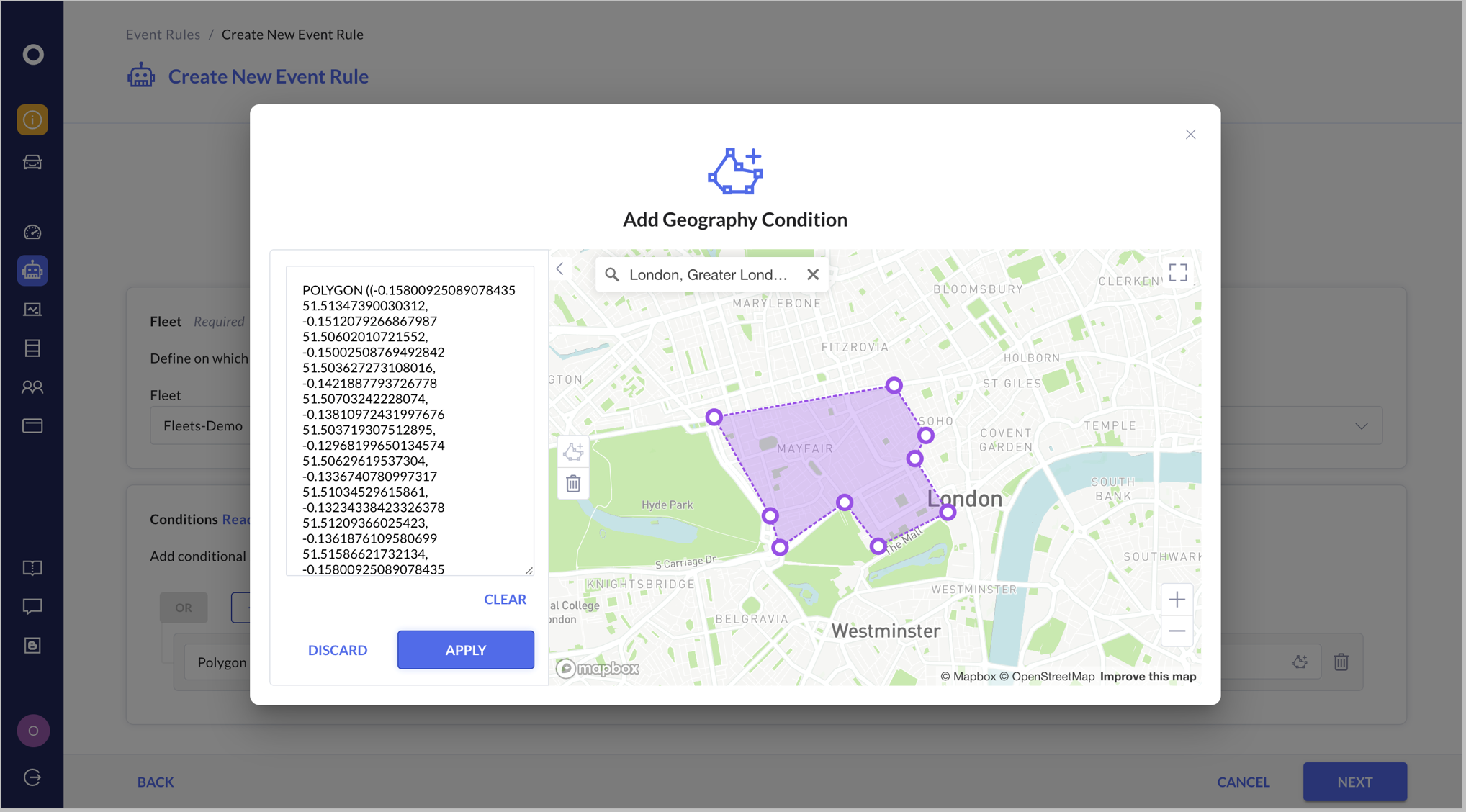
Task: Go to Event Rules breadcrumb
Action: [163, 35]
